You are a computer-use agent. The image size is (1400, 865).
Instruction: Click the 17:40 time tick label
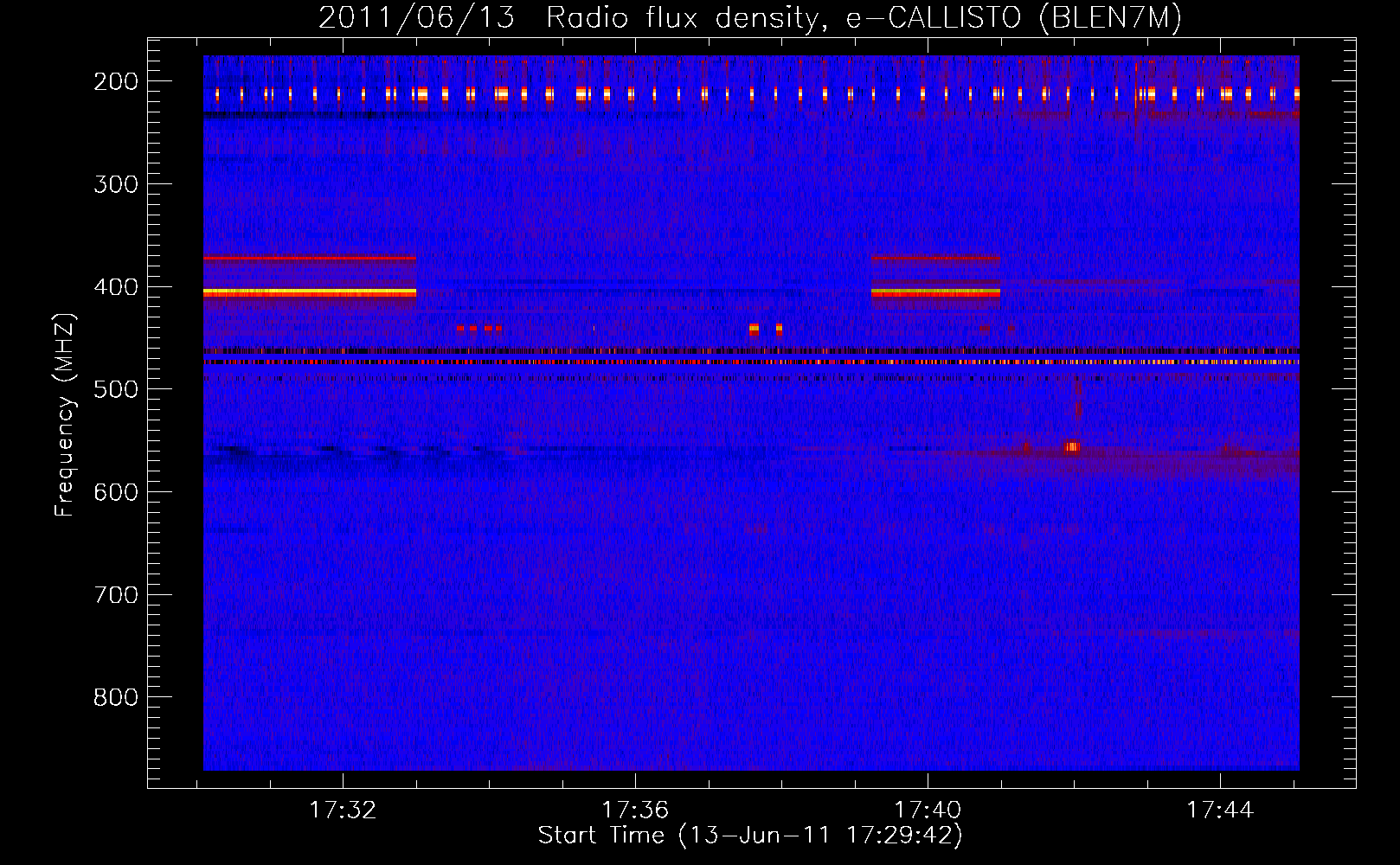pyautogui.click(x=928, y=810)
